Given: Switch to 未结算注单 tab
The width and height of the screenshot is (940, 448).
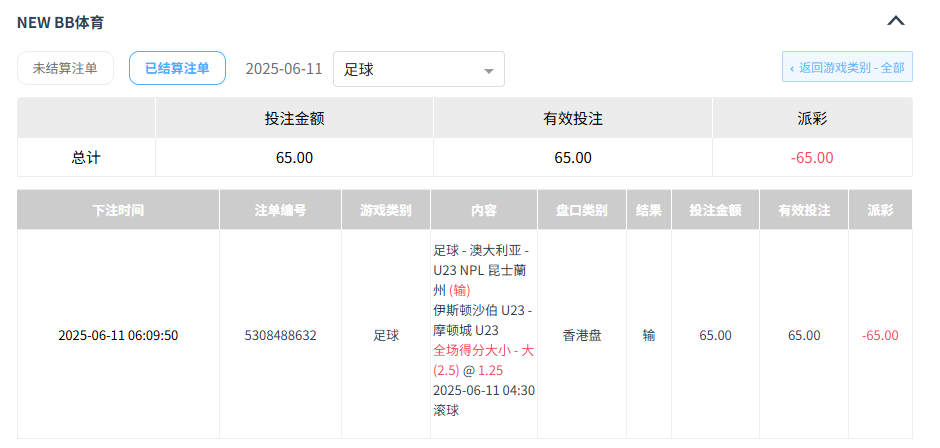Looking at the screenshot, I should click(65, 68).
